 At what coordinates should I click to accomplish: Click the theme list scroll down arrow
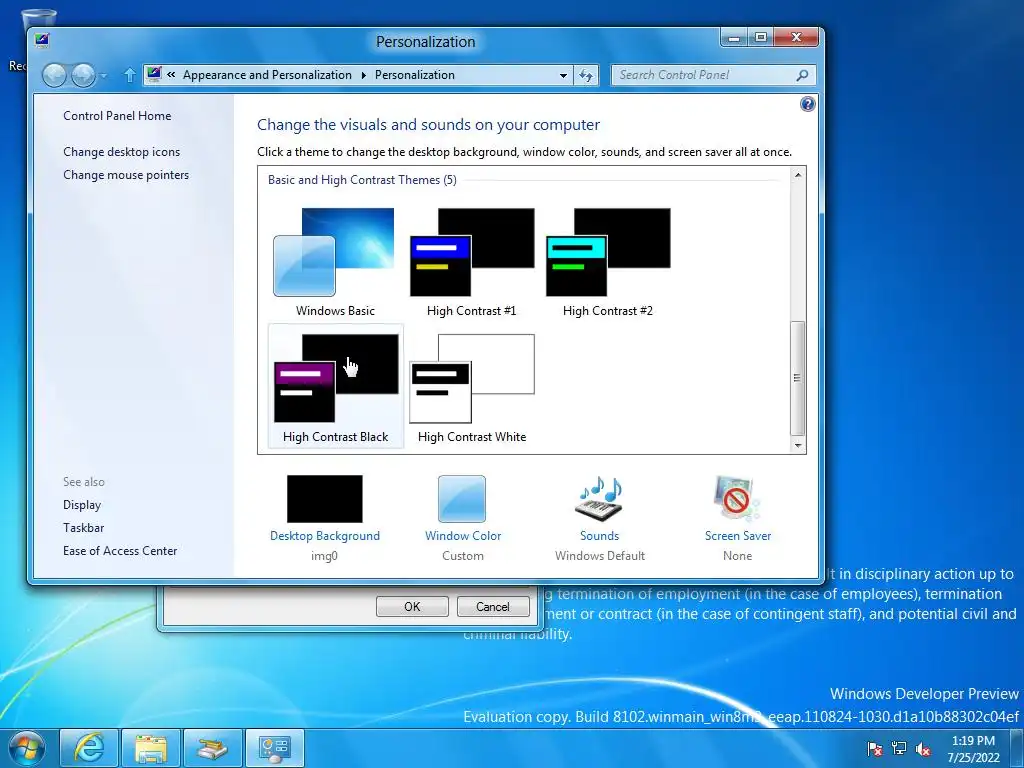point(797,445)
